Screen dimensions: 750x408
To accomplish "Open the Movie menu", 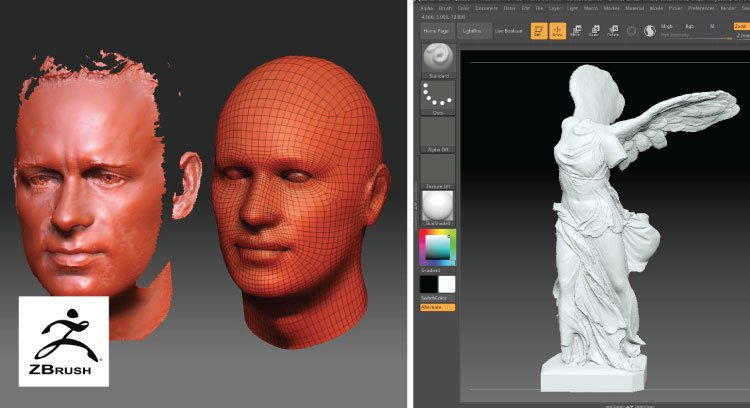I will (x=656, y=8).
